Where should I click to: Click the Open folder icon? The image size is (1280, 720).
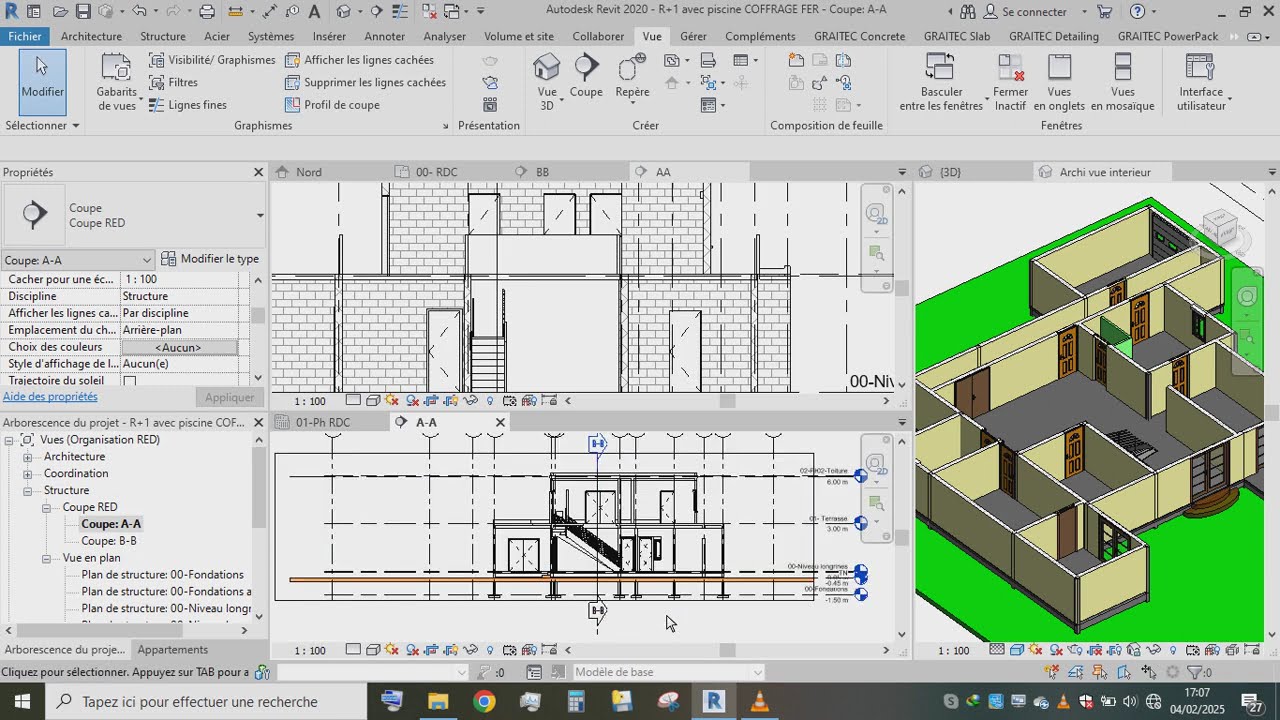pyautogui.click(x=60, y=11)
